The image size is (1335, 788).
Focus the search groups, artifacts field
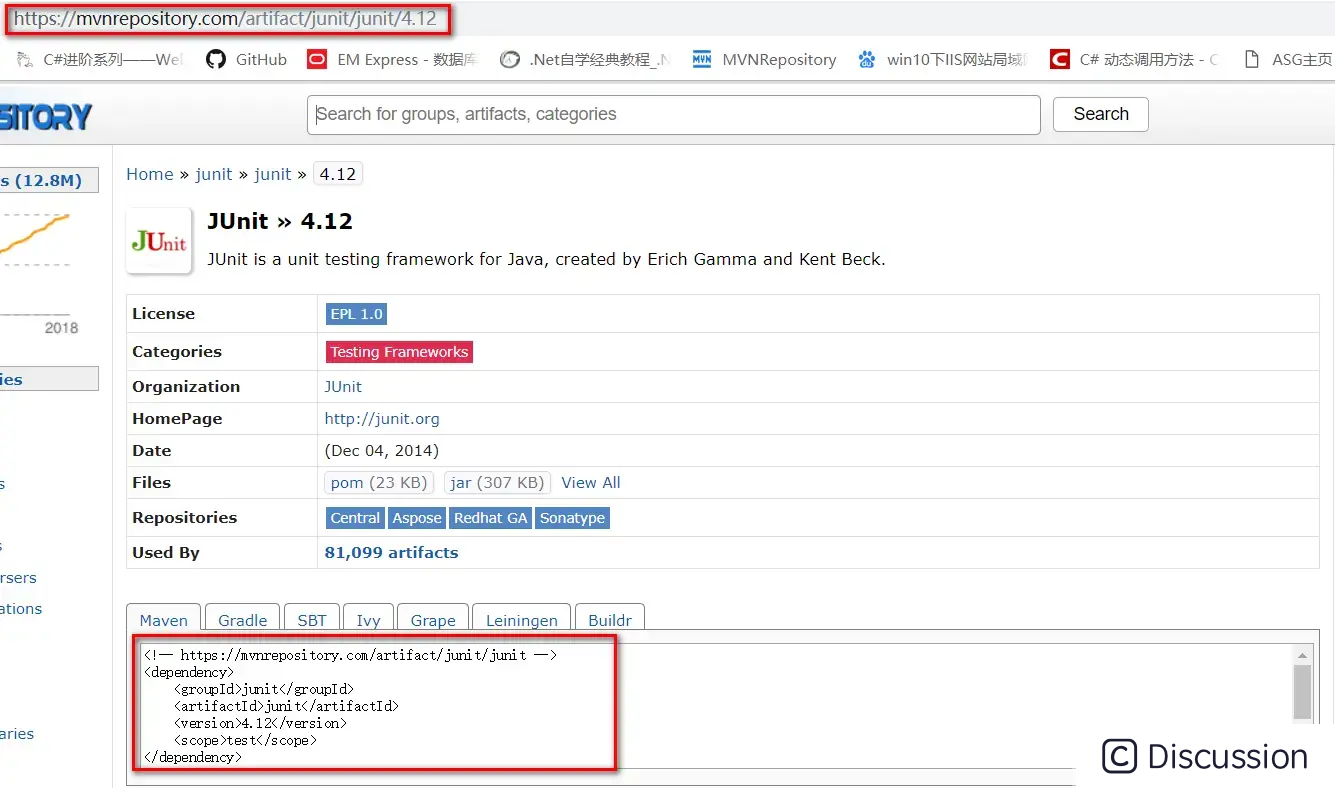coord(673,114)
